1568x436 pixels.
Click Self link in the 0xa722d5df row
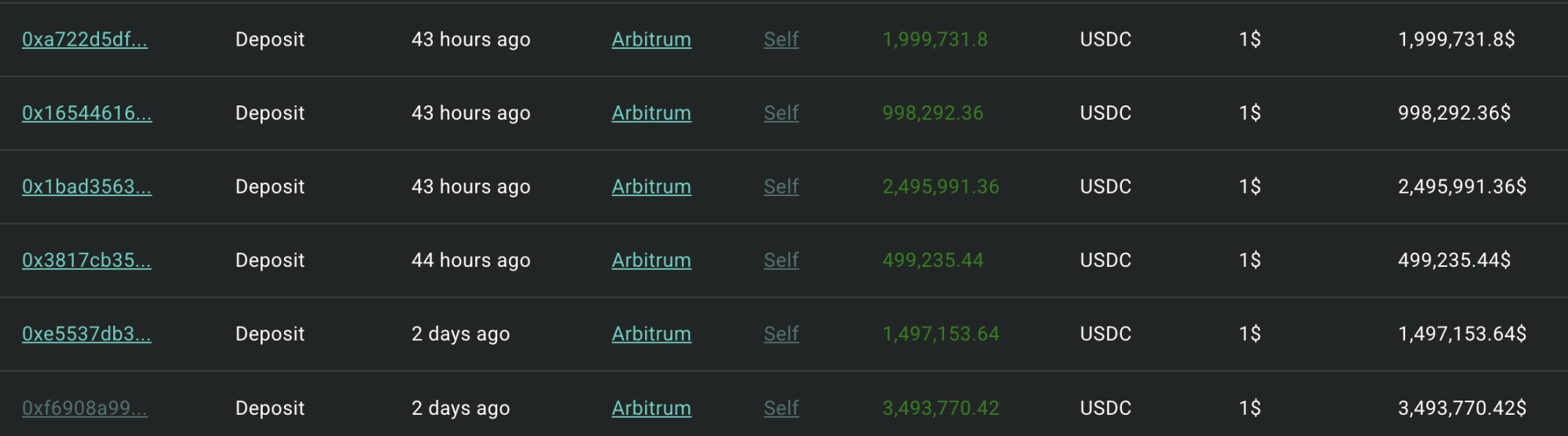[x=781, y=39]
